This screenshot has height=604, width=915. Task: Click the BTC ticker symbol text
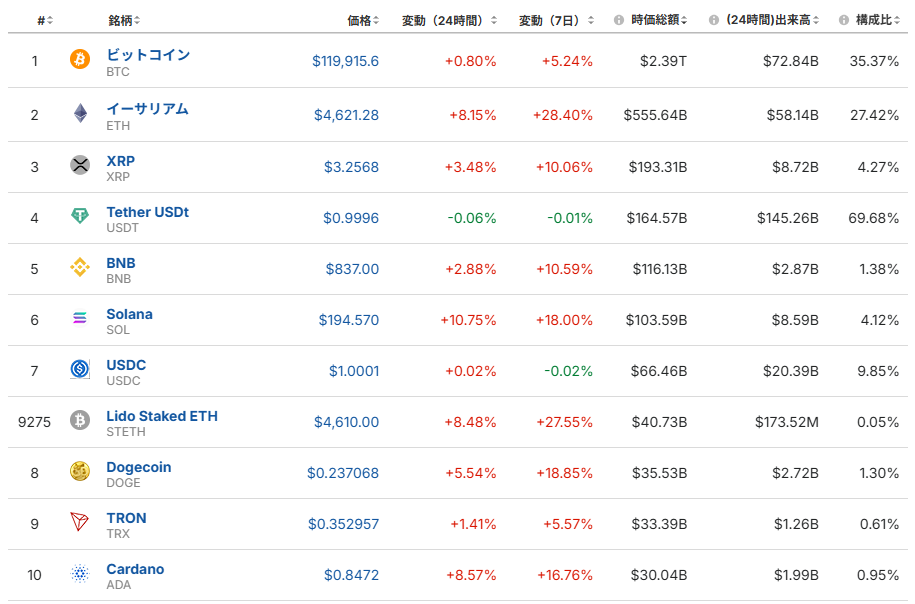[118, 72]
